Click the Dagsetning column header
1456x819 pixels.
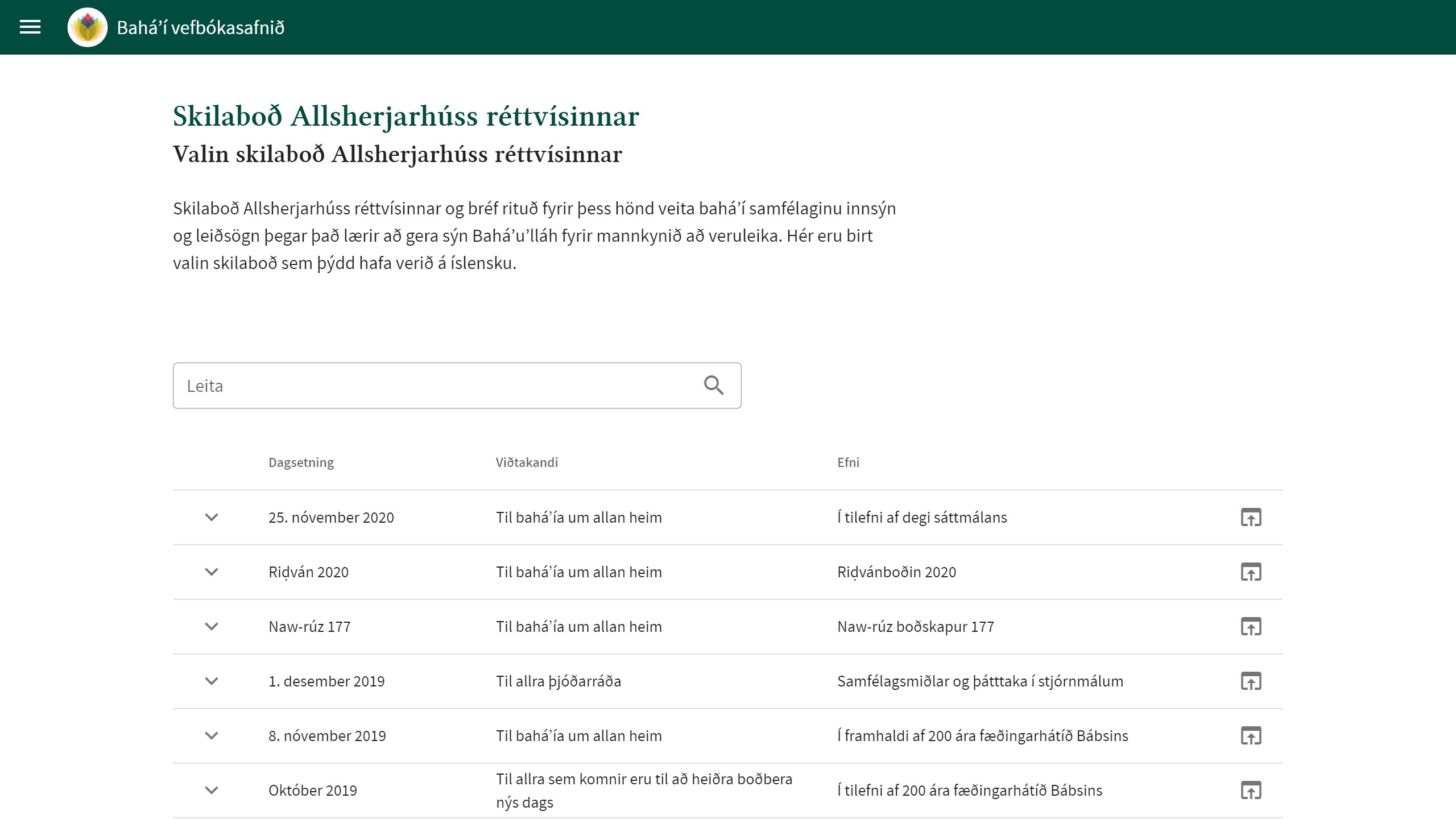[x=301, y=462]
